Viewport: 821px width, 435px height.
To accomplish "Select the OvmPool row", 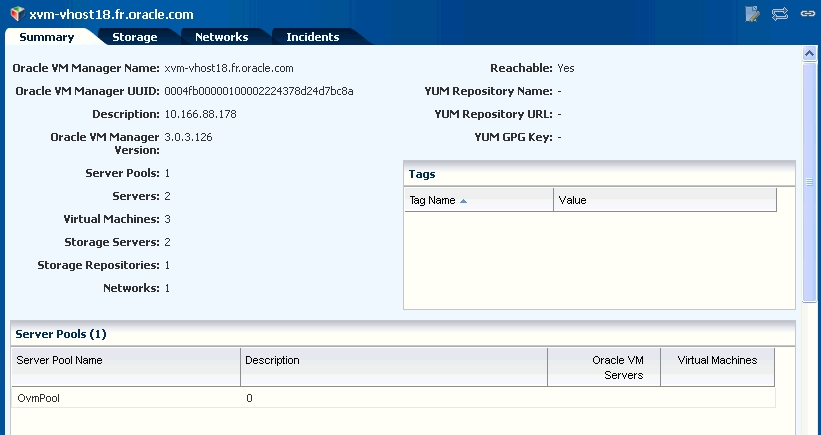I will click(393, 398).
